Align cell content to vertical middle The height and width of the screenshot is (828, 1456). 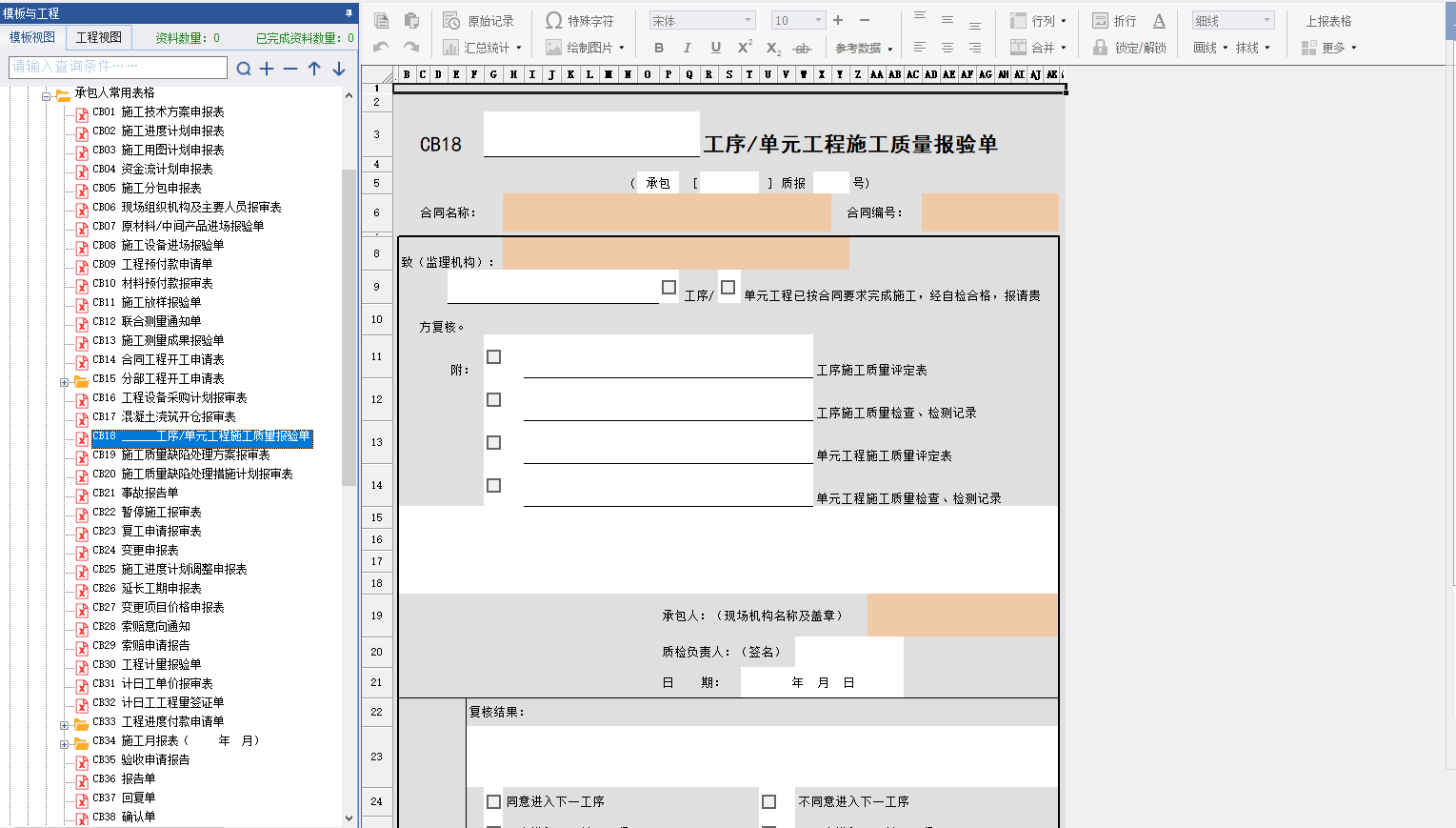947,19
